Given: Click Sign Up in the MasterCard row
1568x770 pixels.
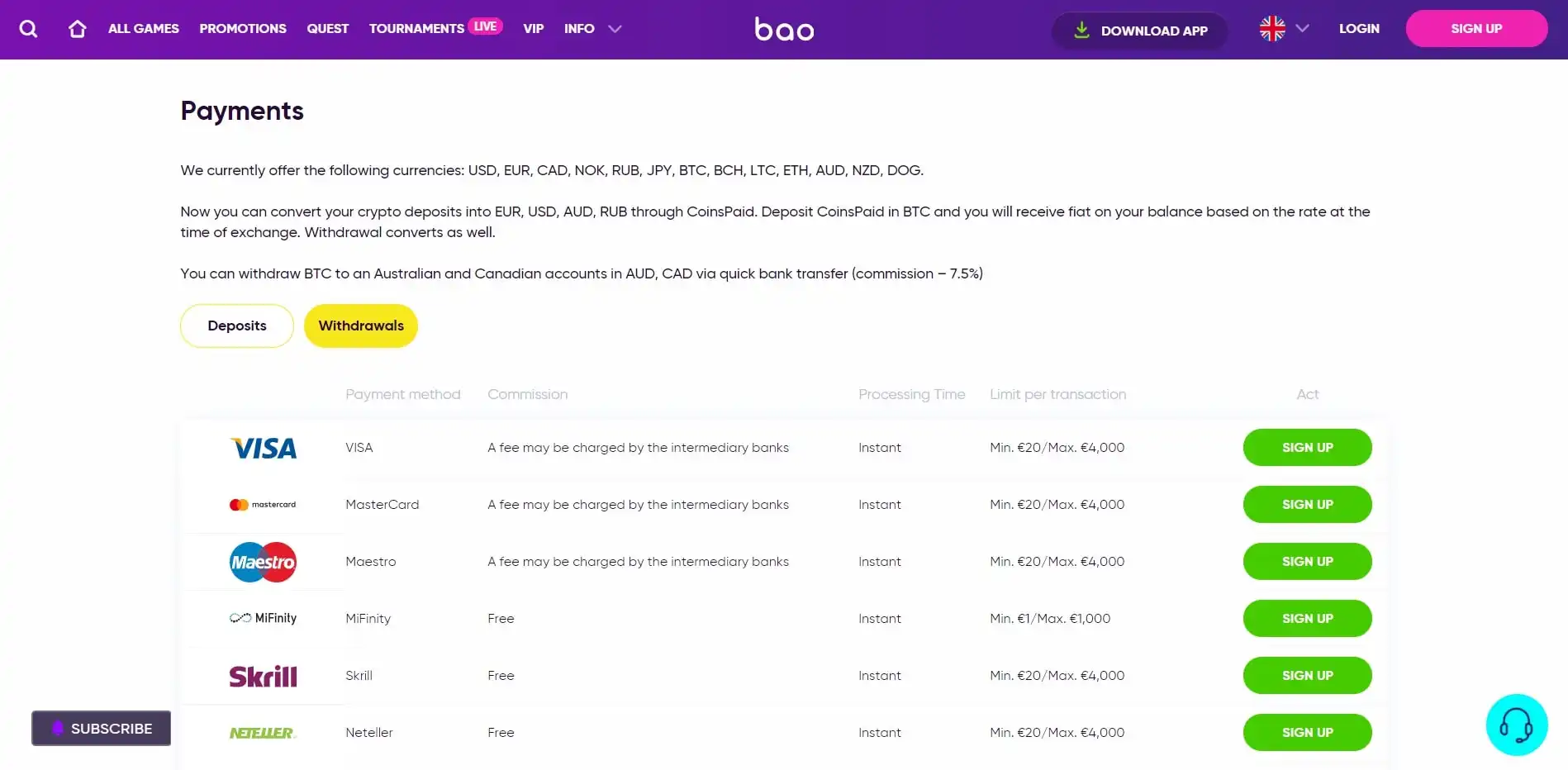Looking at the screenshot, I should (1307, 505).
